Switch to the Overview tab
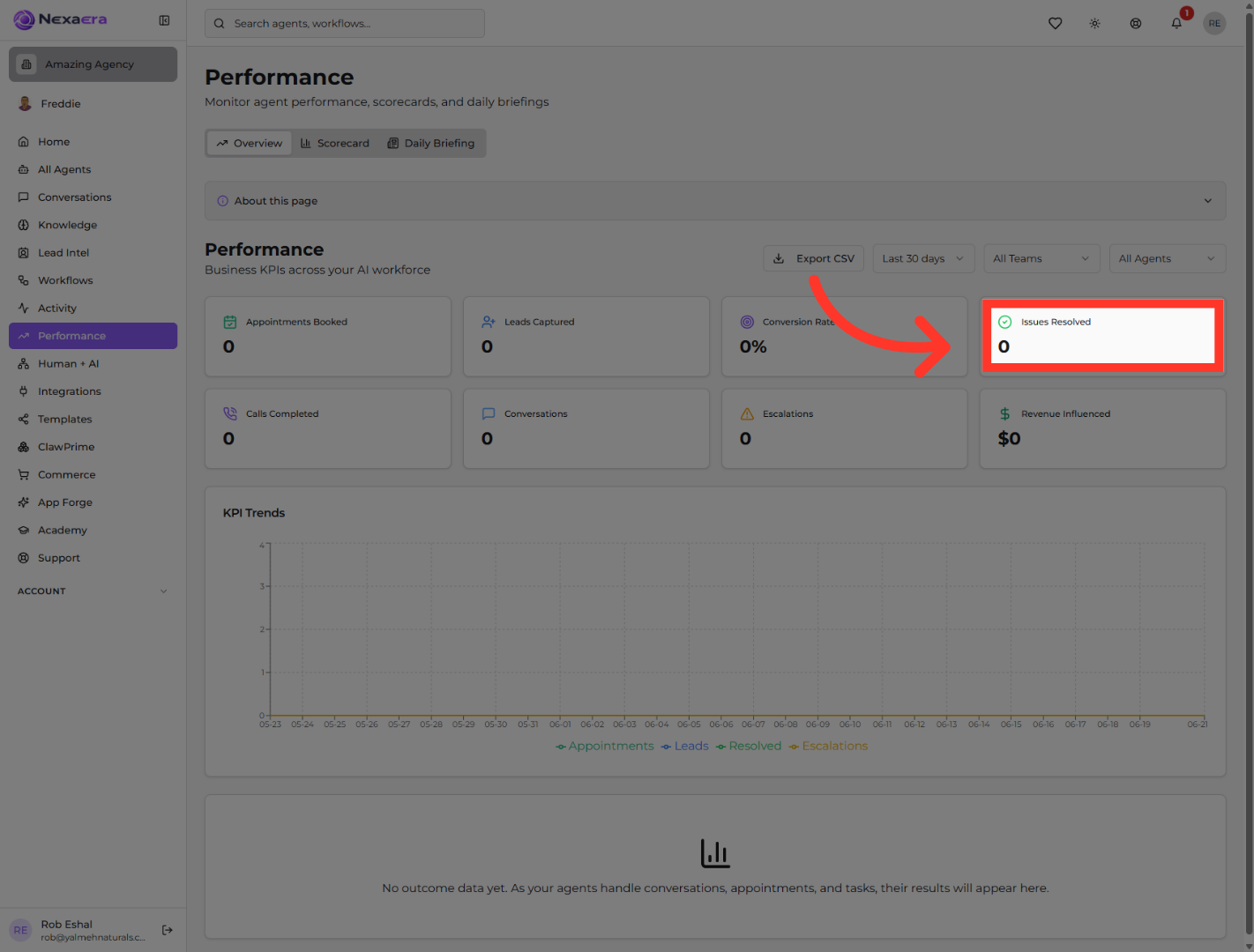 [249, 144]
